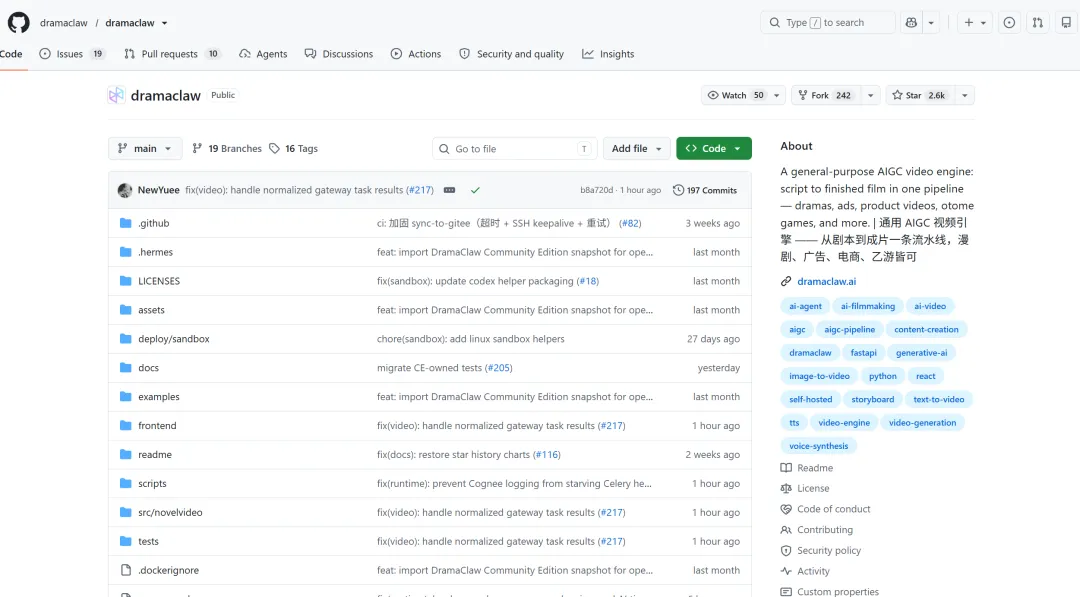This screenshot has height=597, width=1080.
Task: Select the video-generation topic tag
Action: (x=922, y=423)
